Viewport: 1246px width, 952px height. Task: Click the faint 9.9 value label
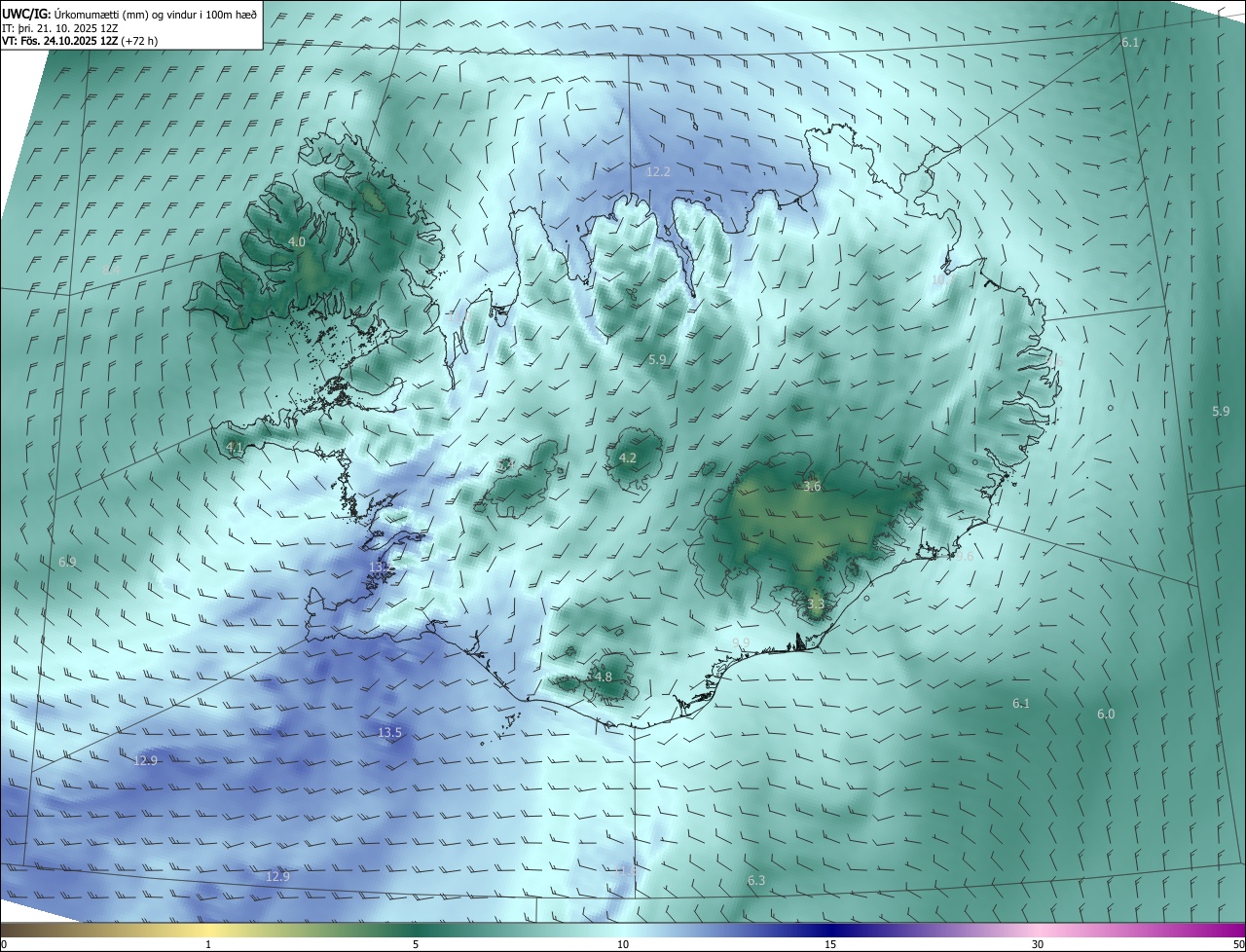(741, 642)
